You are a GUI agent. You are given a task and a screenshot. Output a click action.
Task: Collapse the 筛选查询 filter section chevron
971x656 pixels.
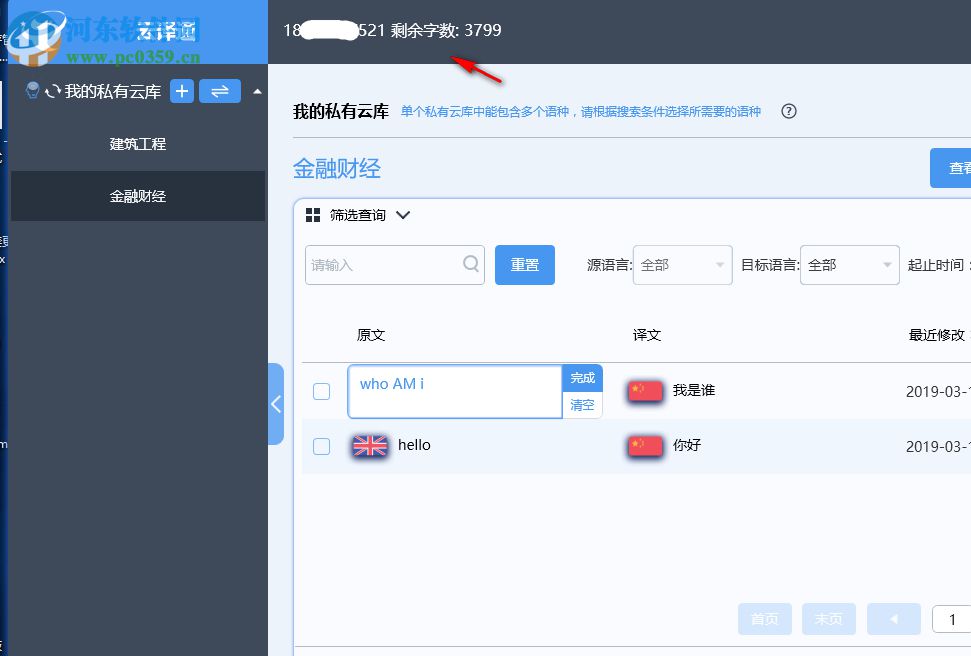(403, 214)
